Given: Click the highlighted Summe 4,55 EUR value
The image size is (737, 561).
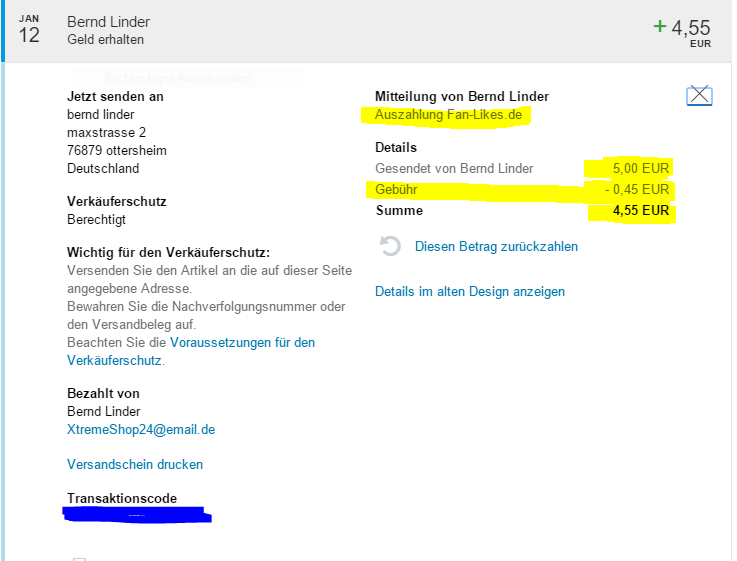Looking at the screenshot, I should click(640, 212).
